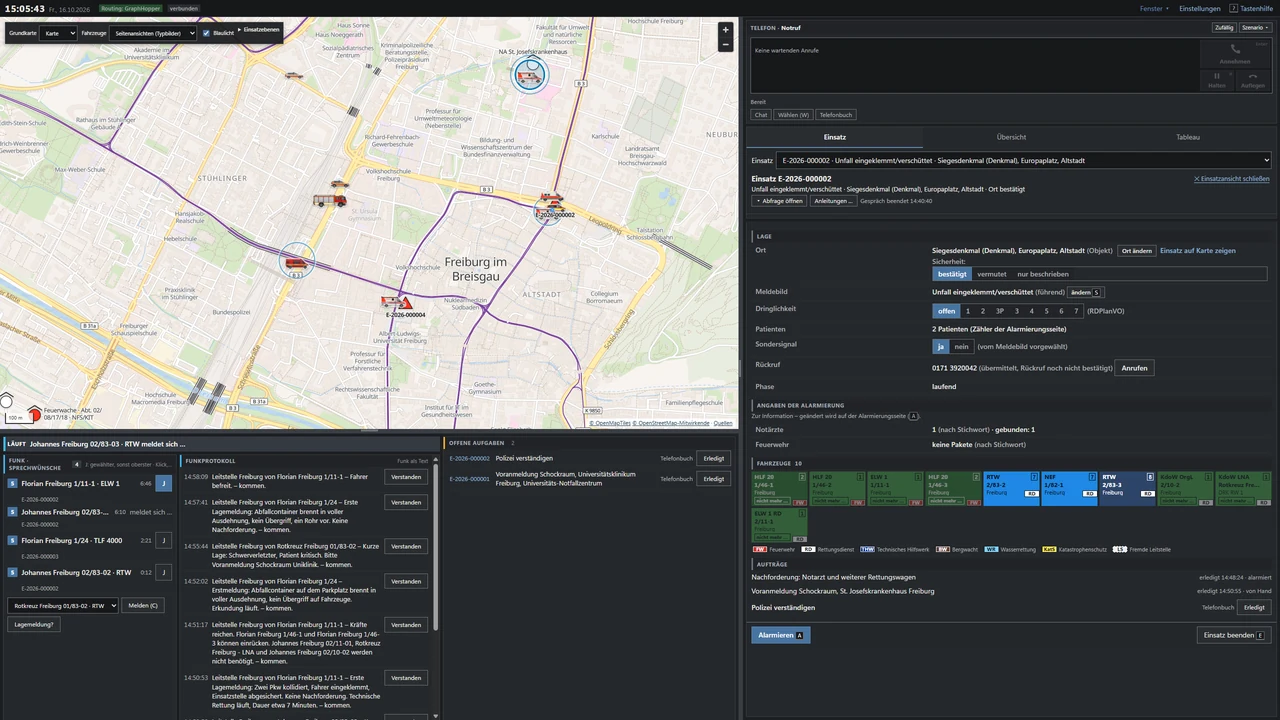Set Dringlichkeit to 3P

[x=999, y=311]
